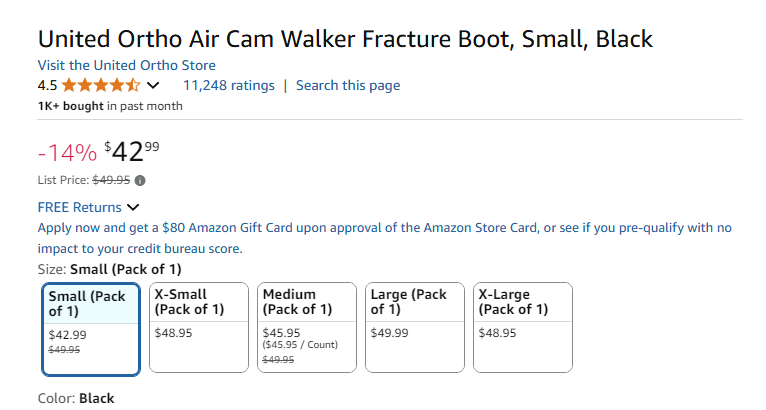
Task: Select the Small (Pack of 1) size
Action: 90,327
